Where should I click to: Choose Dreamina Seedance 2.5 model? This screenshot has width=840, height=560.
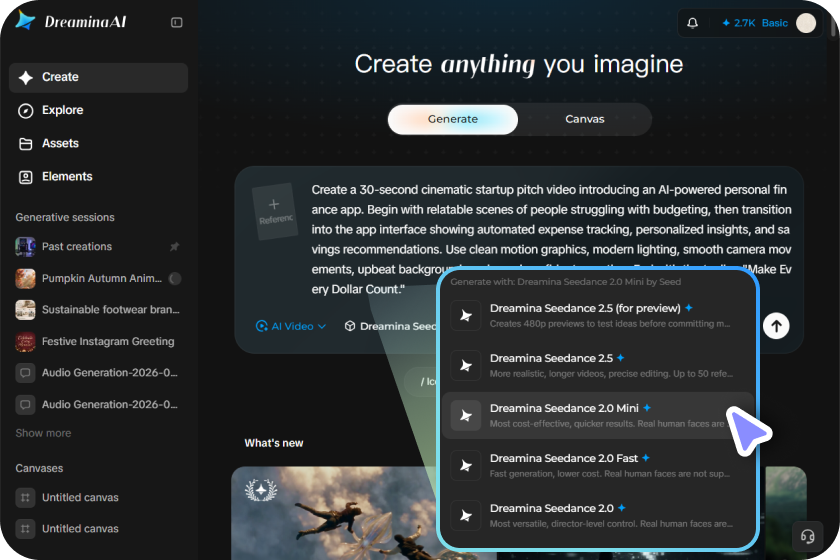(598, 365)
